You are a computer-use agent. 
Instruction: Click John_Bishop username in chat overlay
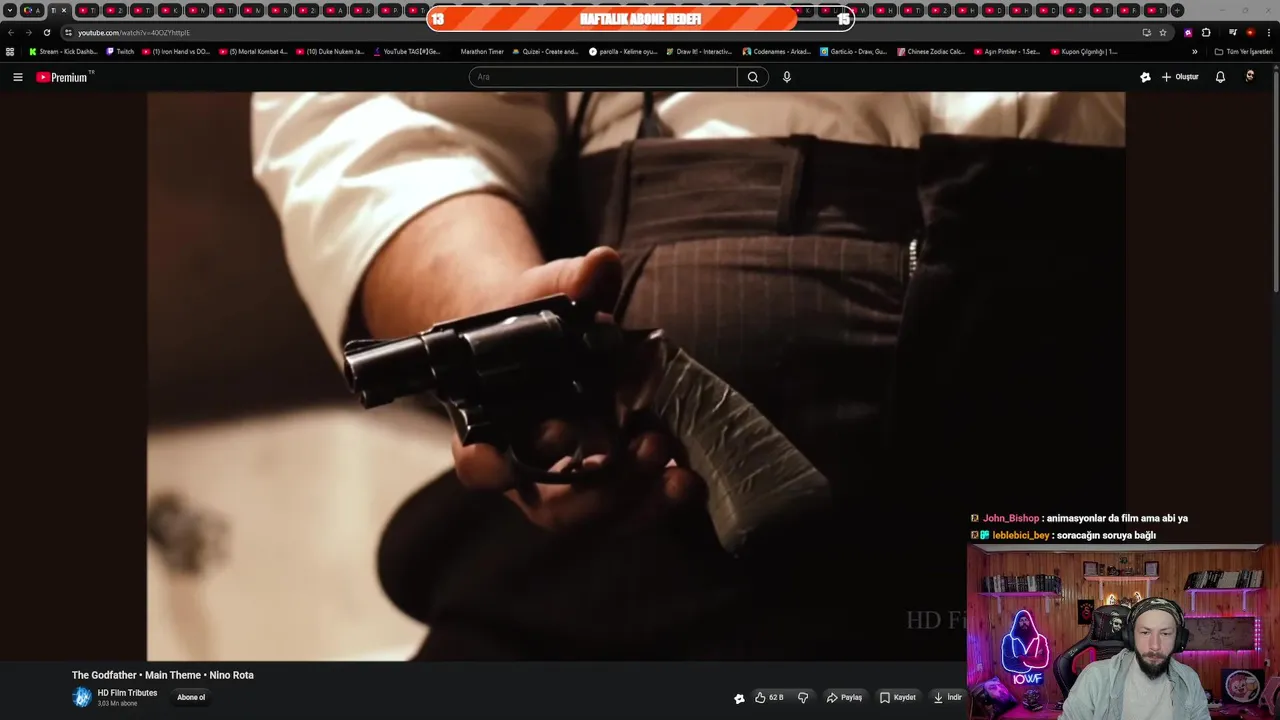pos(1011,518)
